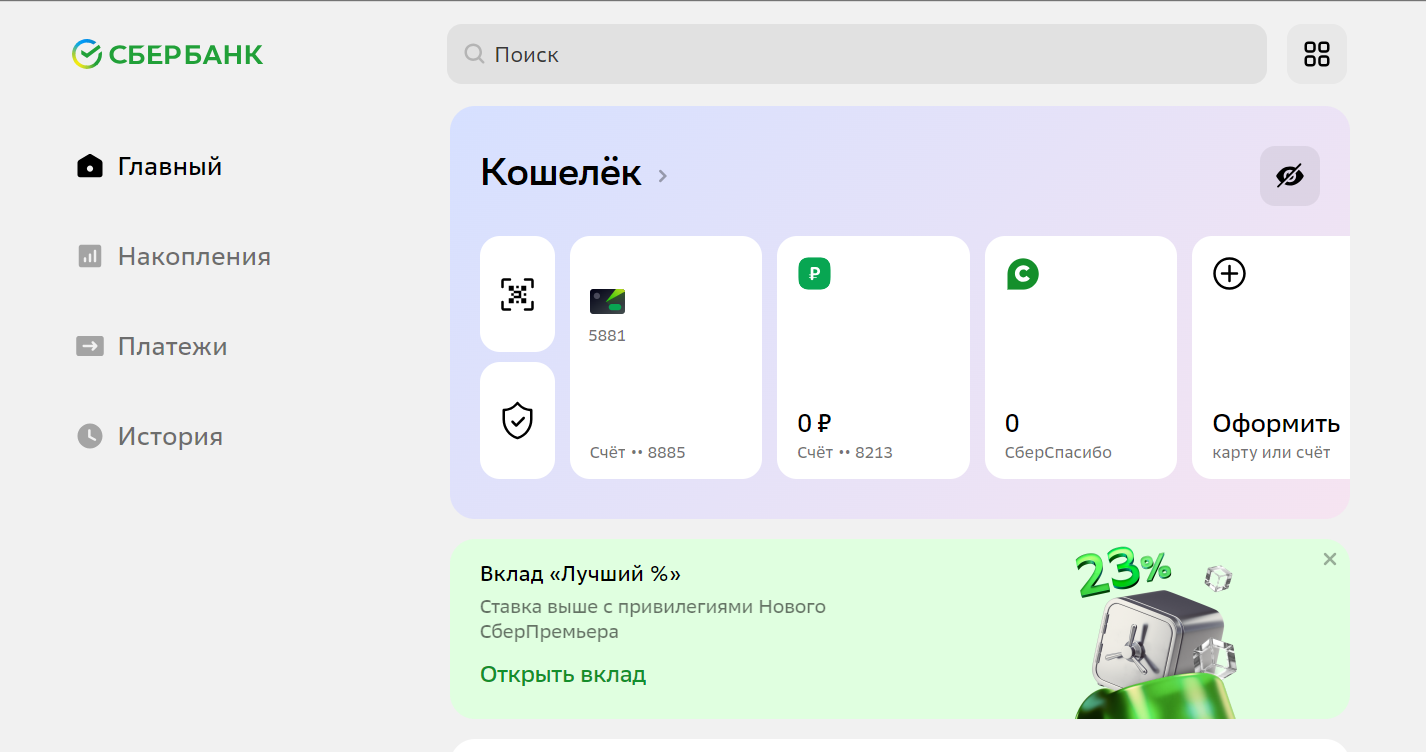Screen dimensions: 1426x752
Task: Open the QR code scanner tile
Action: click(517, 294)
